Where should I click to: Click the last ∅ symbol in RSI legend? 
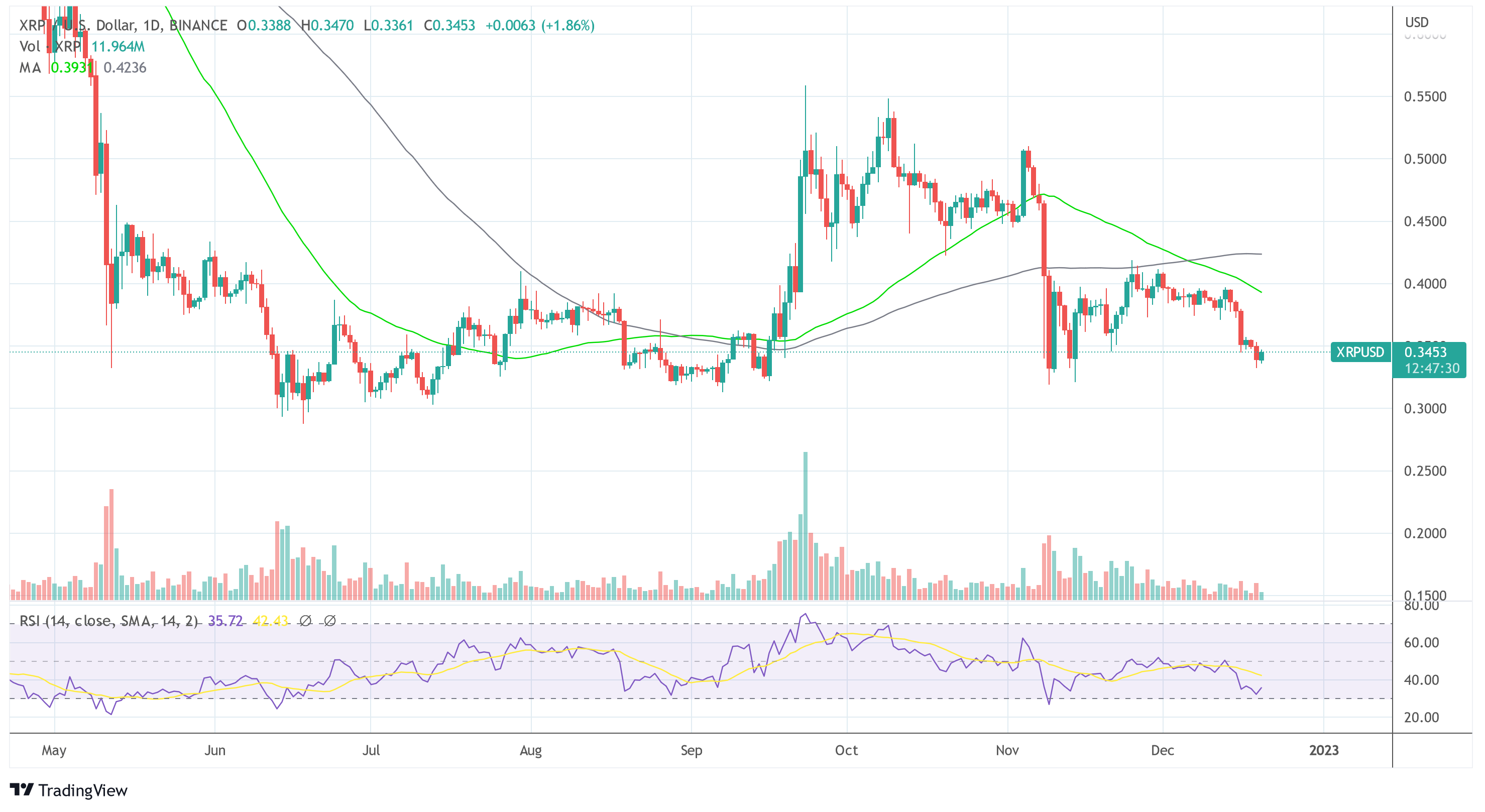[x=330, y=621]
